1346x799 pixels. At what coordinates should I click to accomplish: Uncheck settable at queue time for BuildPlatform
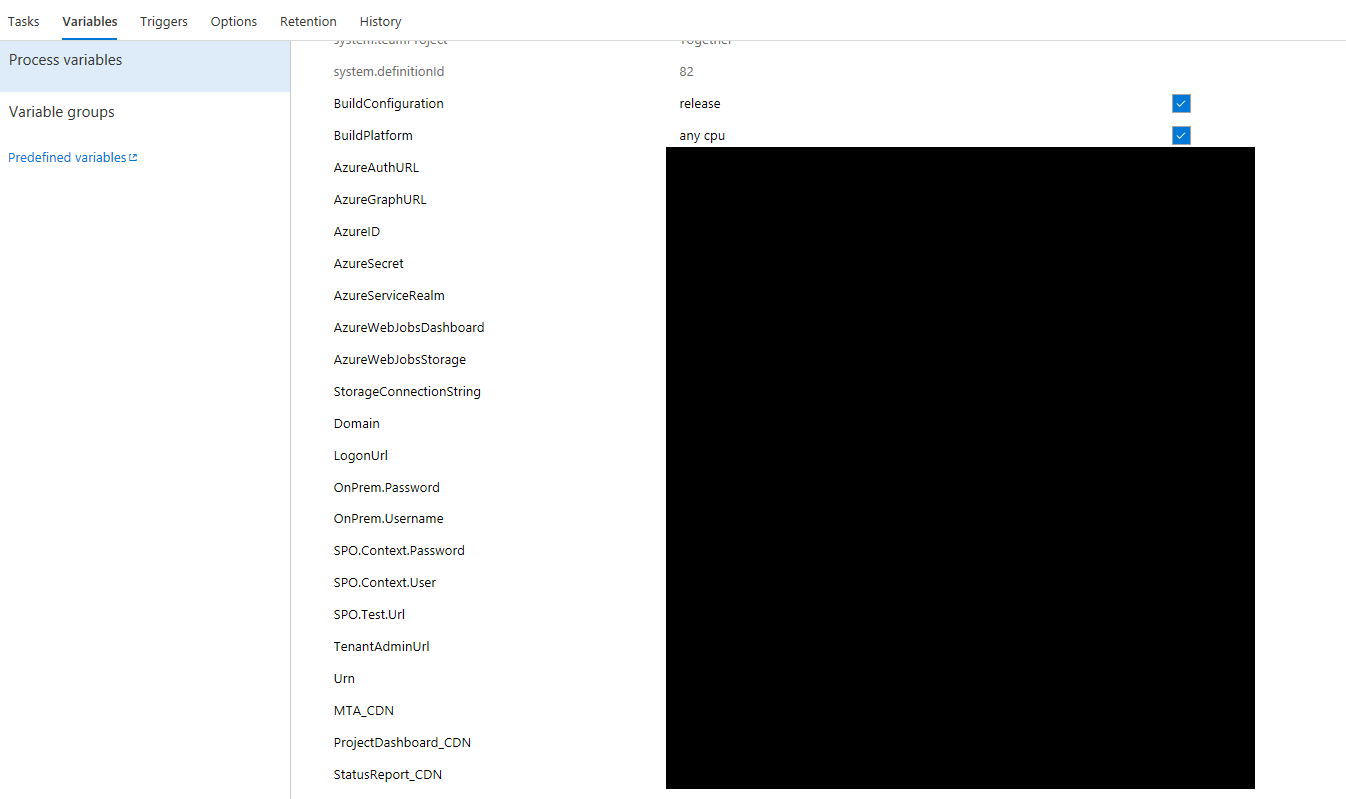click(x=1181, y=135)
